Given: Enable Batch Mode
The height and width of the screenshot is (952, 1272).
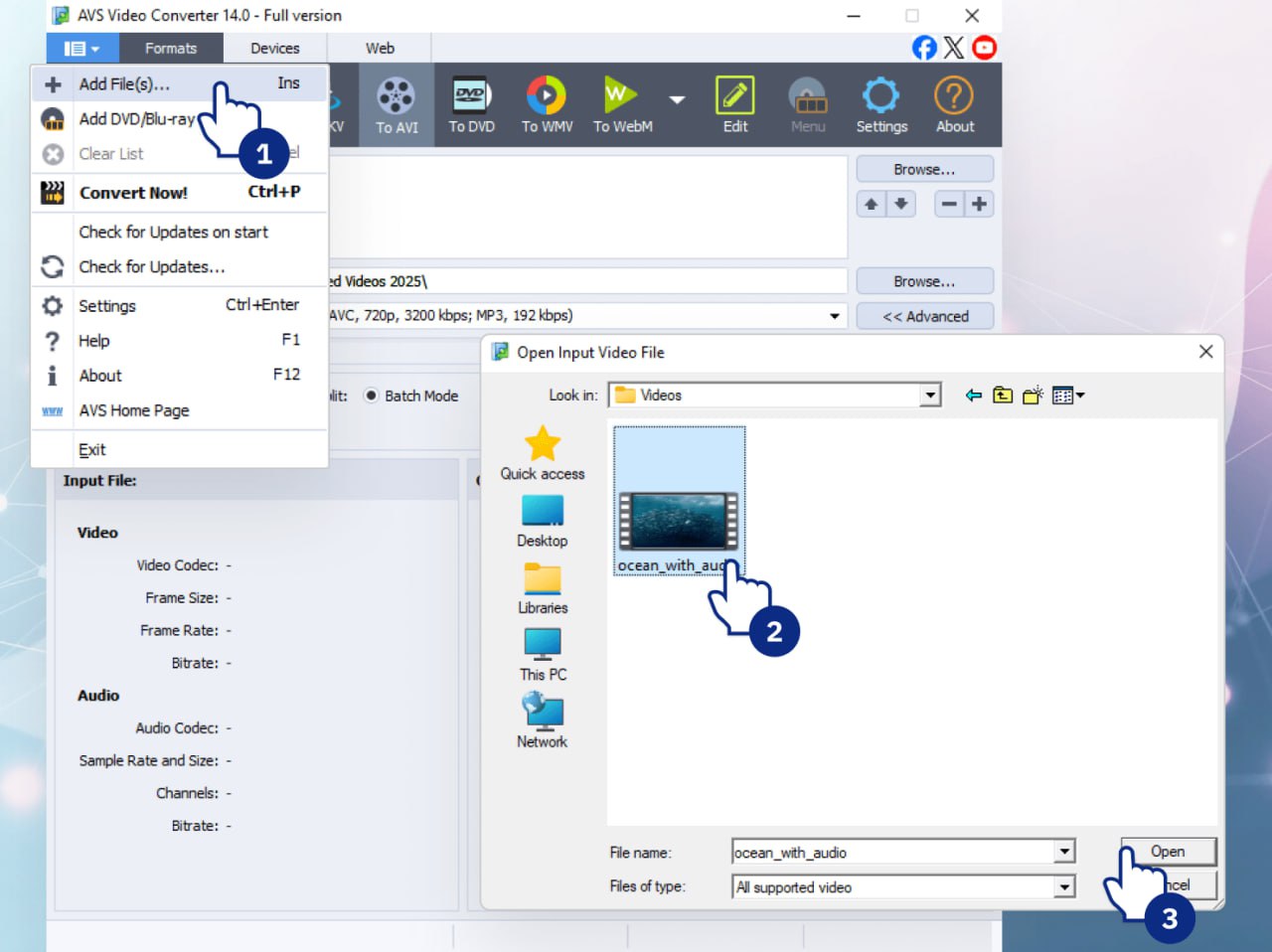Looking at the screenshot, I should 372,396.
